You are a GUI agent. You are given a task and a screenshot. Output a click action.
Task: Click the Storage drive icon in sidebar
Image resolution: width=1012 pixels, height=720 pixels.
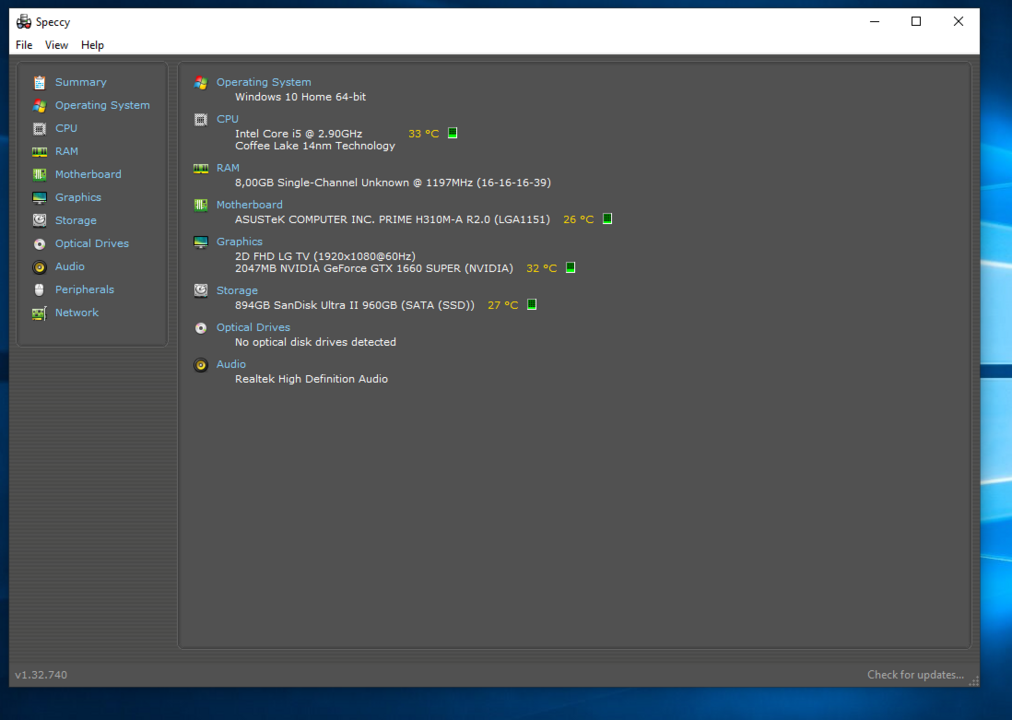[39, 221]
